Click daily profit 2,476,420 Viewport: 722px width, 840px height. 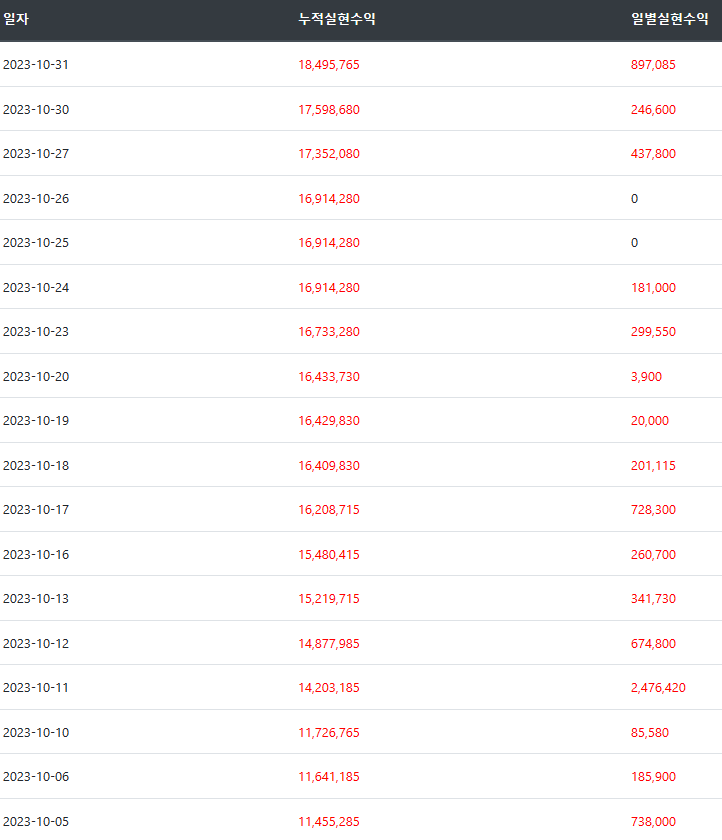pos(658,687)
